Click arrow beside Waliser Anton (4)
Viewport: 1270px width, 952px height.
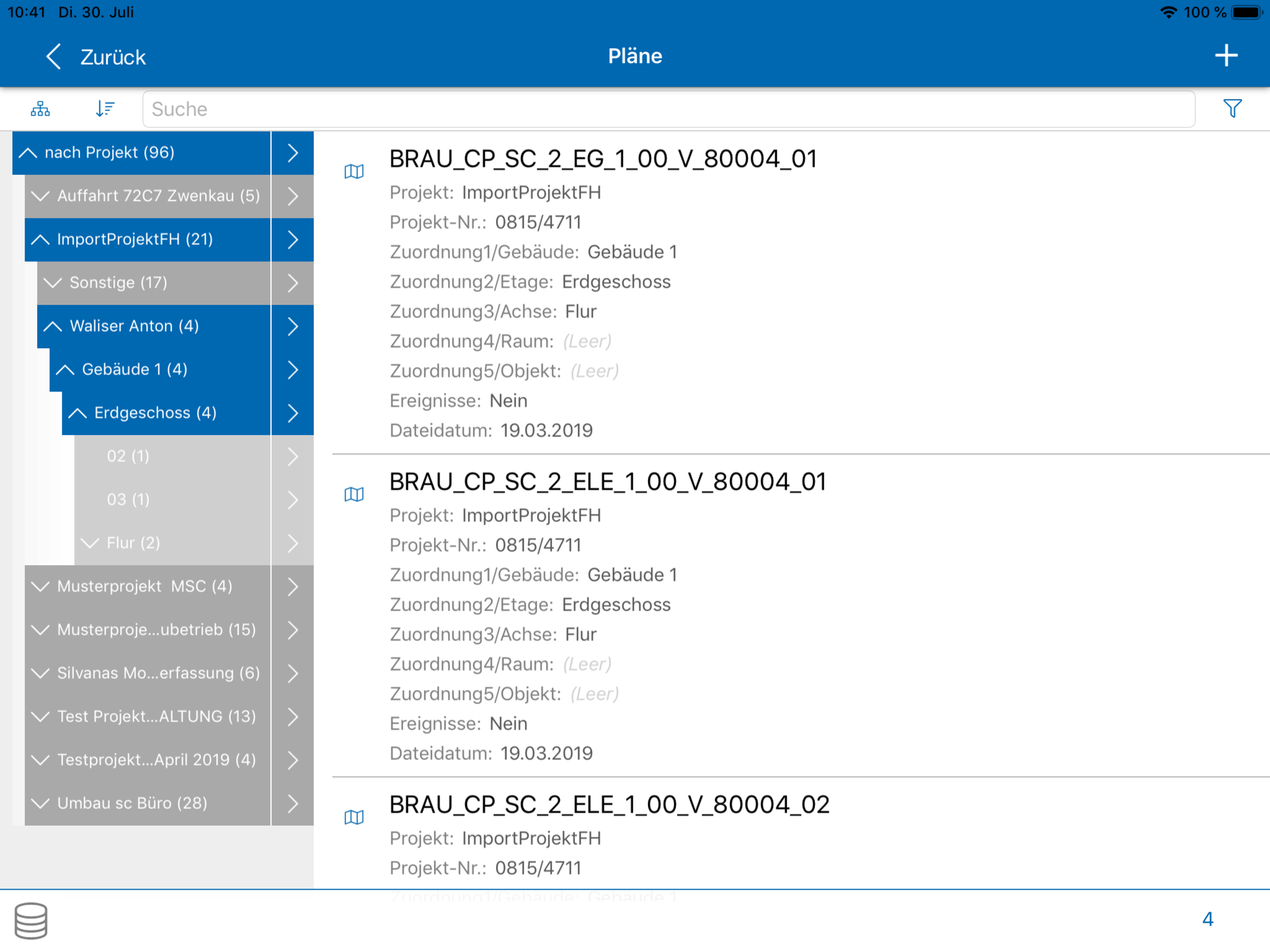coord(292,326)
